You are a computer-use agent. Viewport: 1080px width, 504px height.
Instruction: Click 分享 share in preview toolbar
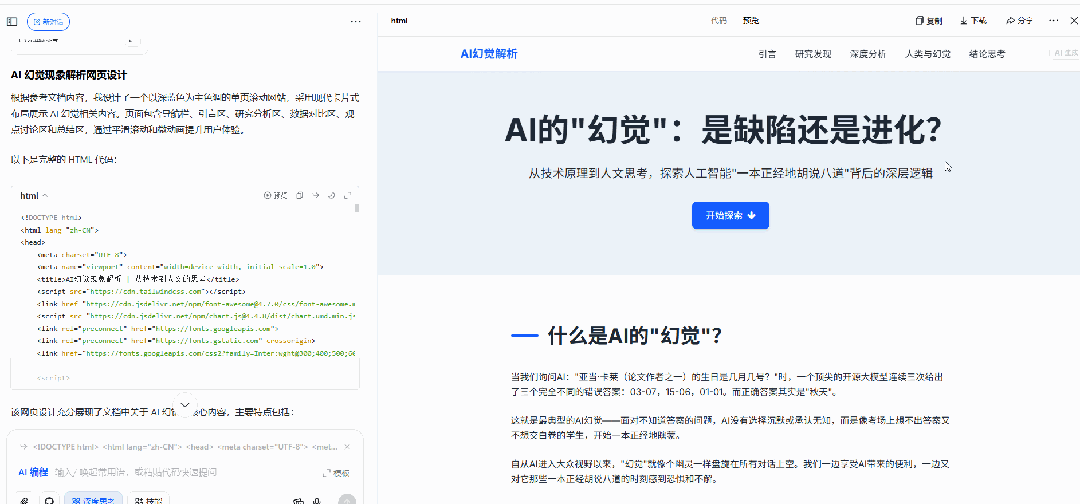point(1019,21)
